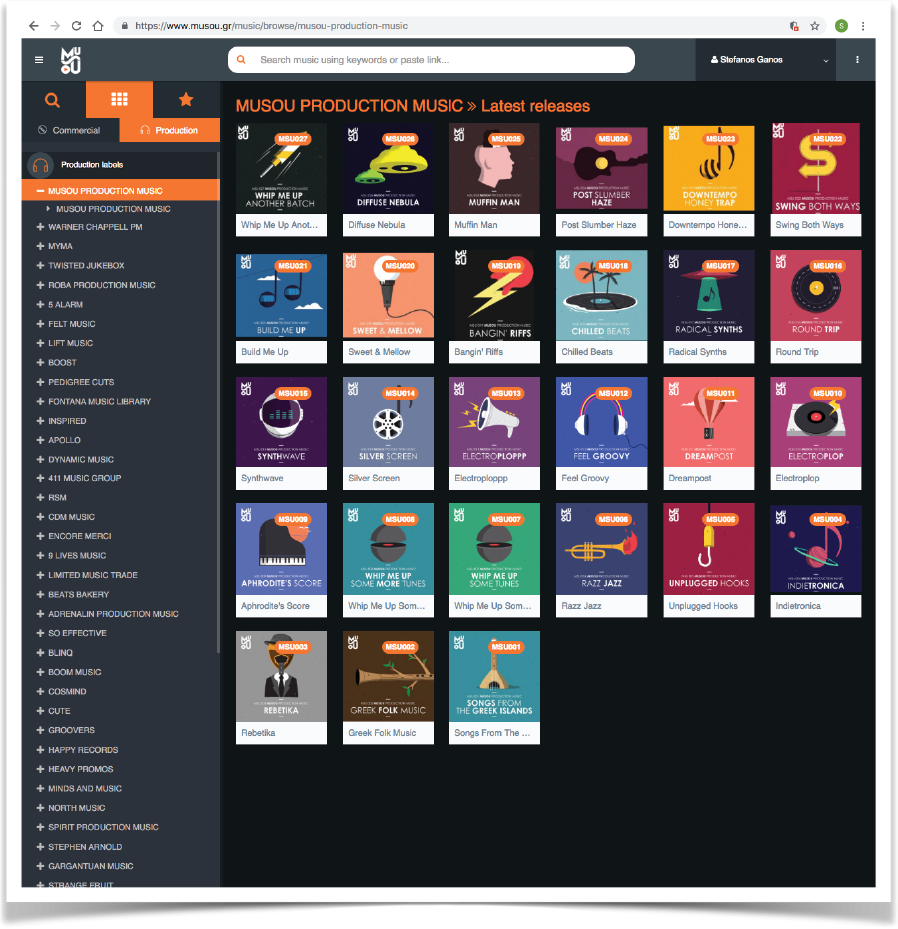Select the COSMIND label

pyautogui.click(x=68, y=691)
